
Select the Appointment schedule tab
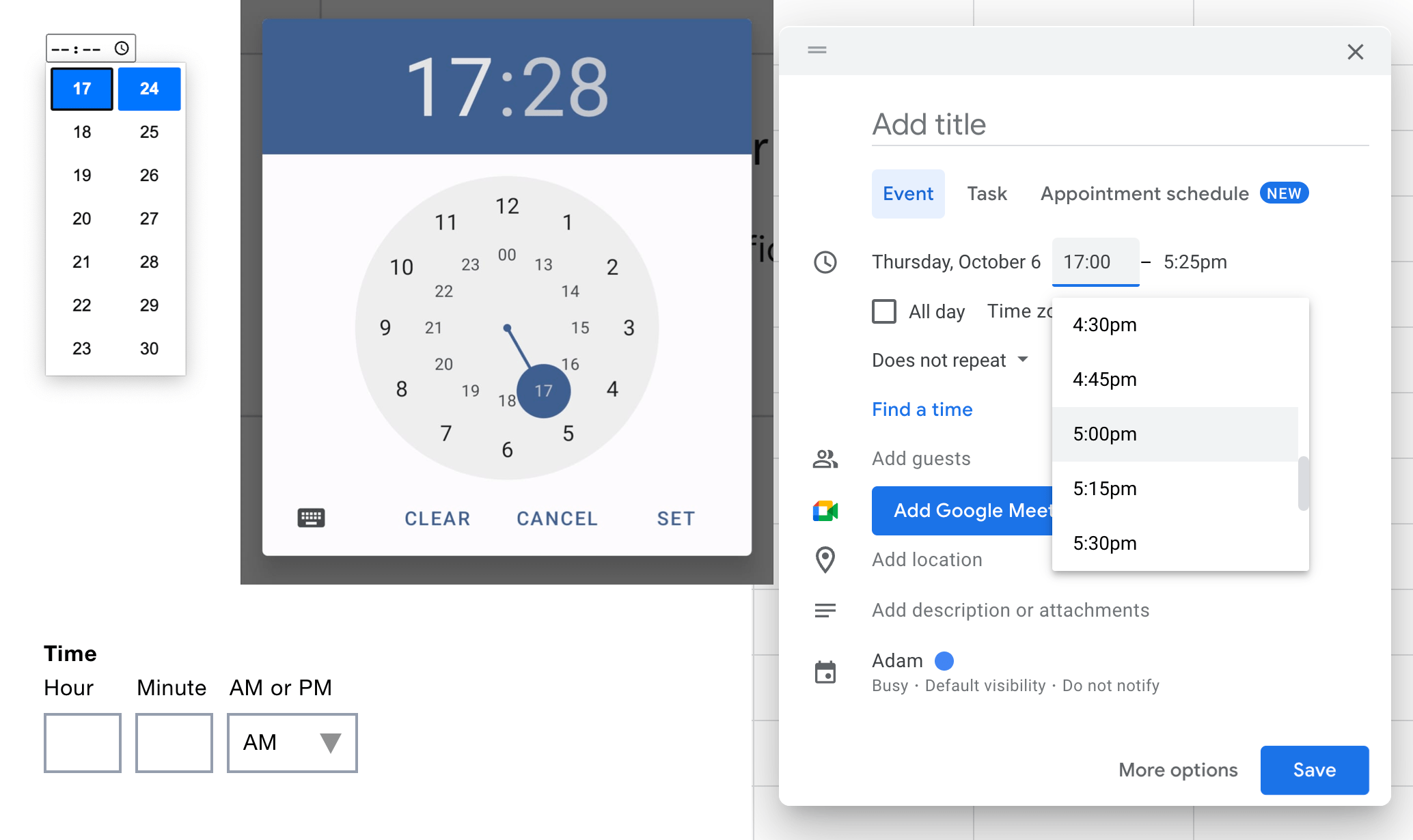click(1145, 193)
